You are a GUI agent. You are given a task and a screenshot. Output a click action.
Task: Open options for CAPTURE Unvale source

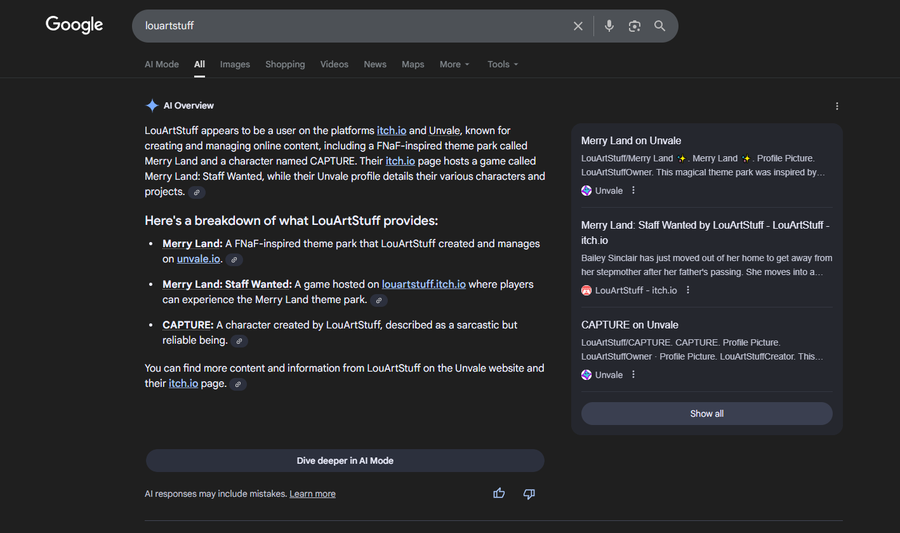[634, 375]
